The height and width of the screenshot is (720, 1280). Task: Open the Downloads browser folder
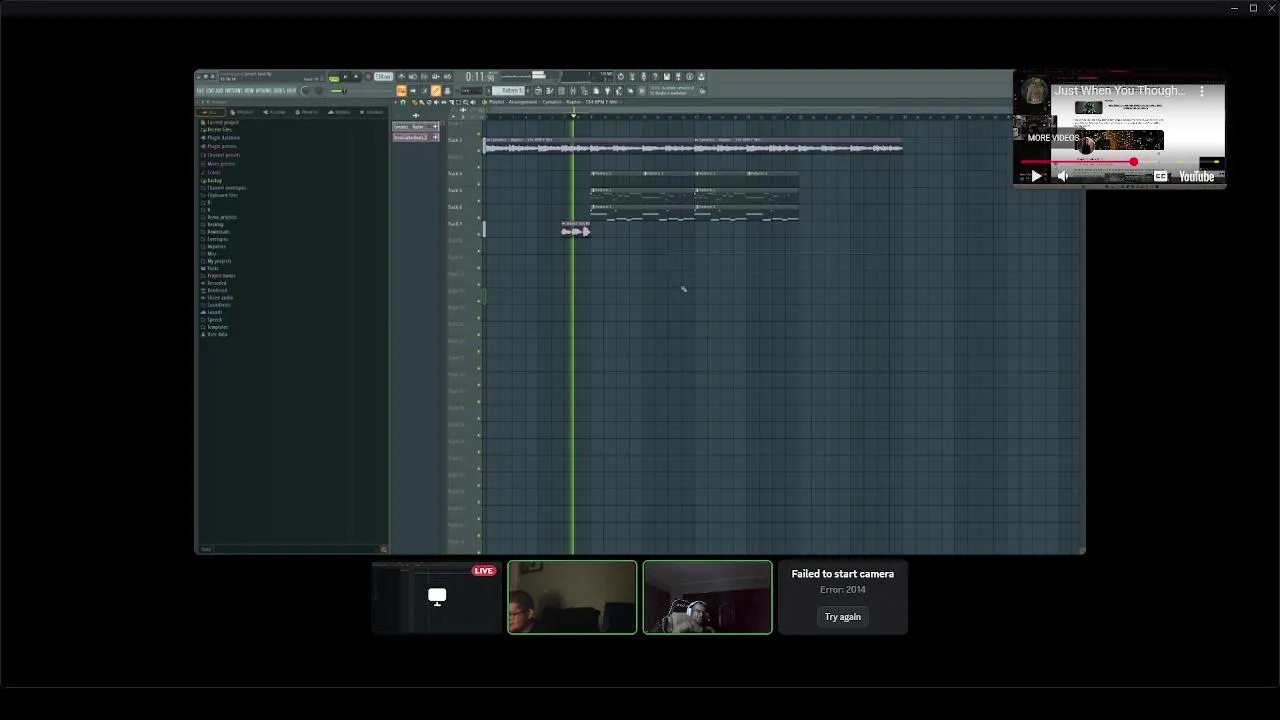point(217,232)
